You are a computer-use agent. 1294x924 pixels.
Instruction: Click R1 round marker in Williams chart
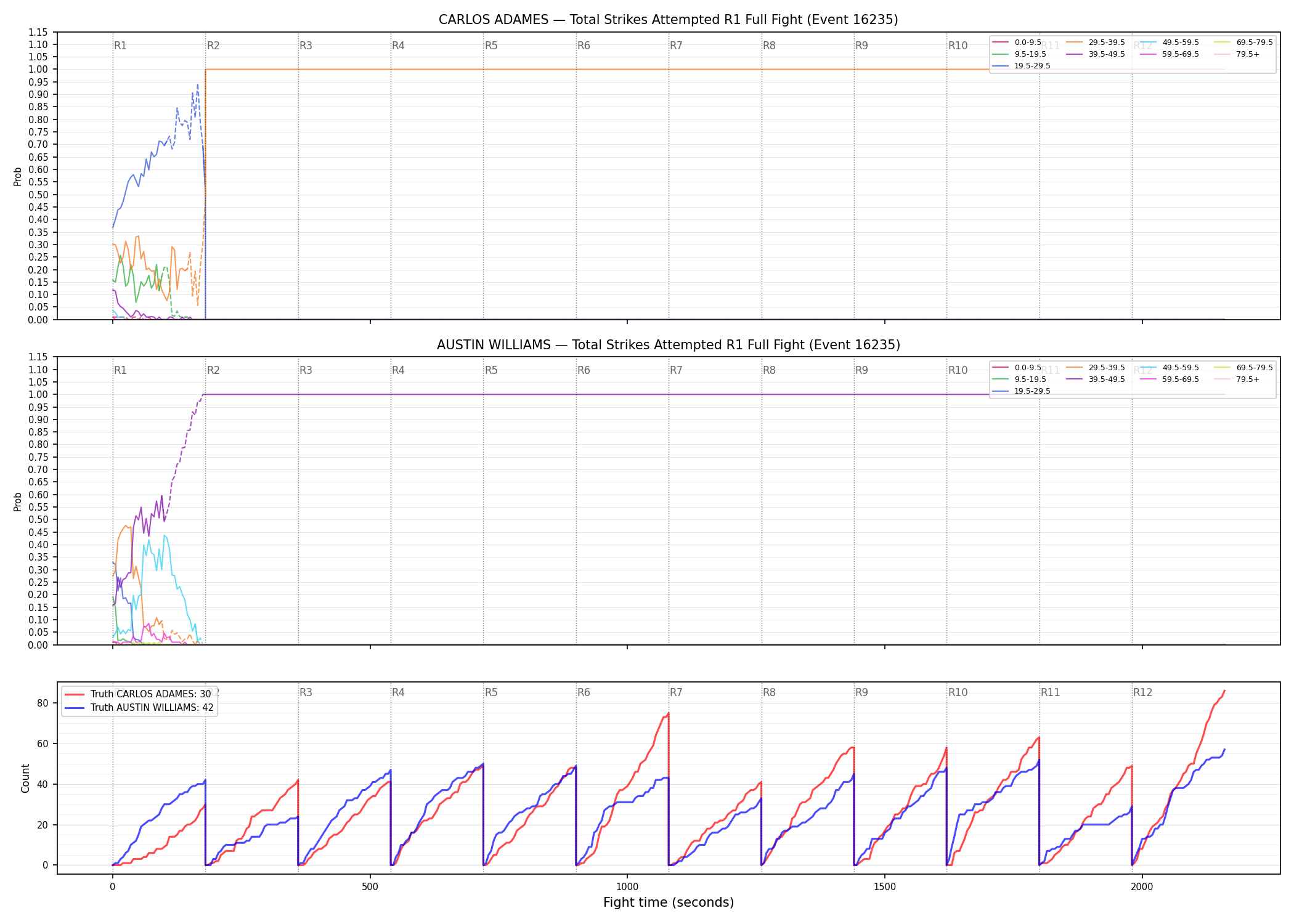[120, 370]
